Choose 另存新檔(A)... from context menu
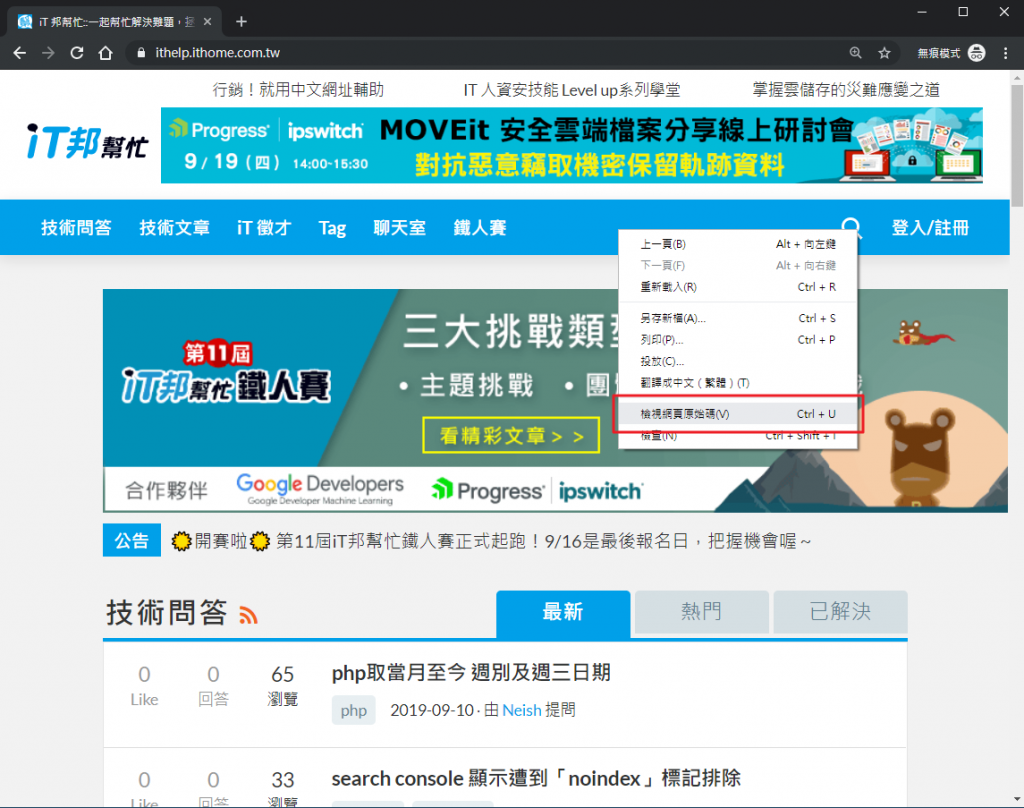The height and width of the screenshot is (808, 1024). coord(738,318)
